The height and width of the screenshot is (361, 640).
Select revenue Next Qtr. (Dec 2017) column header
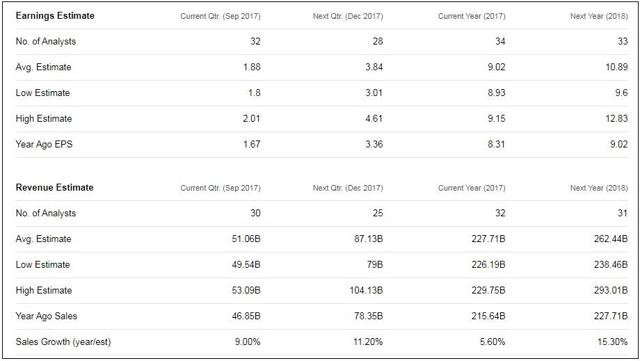point(348,188)
